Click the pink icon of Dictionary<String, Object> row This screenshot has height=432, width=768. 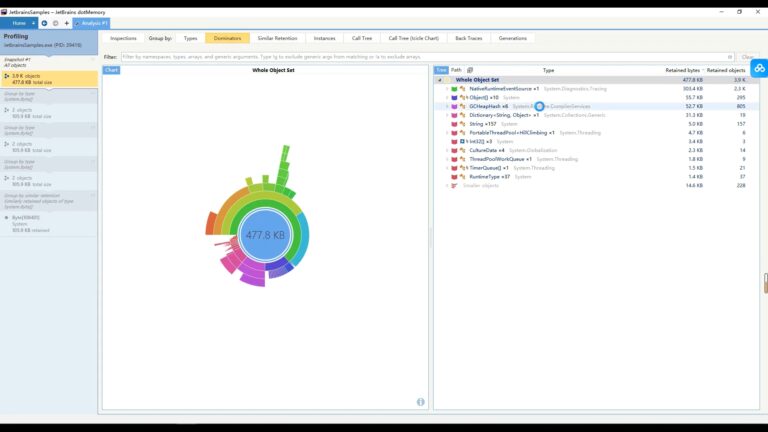pyautogui.click(x=454, y=115)
